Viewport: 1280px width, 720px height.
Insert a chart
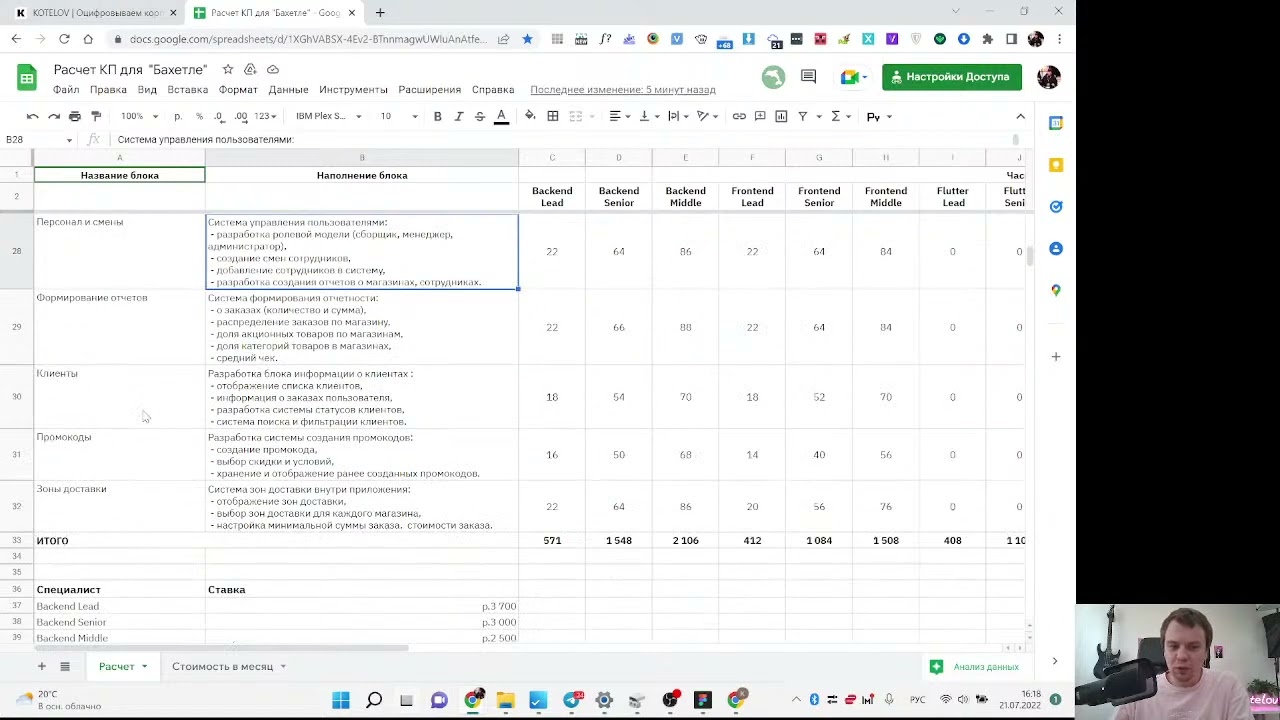pyautogui.click(x=781, y=116)
